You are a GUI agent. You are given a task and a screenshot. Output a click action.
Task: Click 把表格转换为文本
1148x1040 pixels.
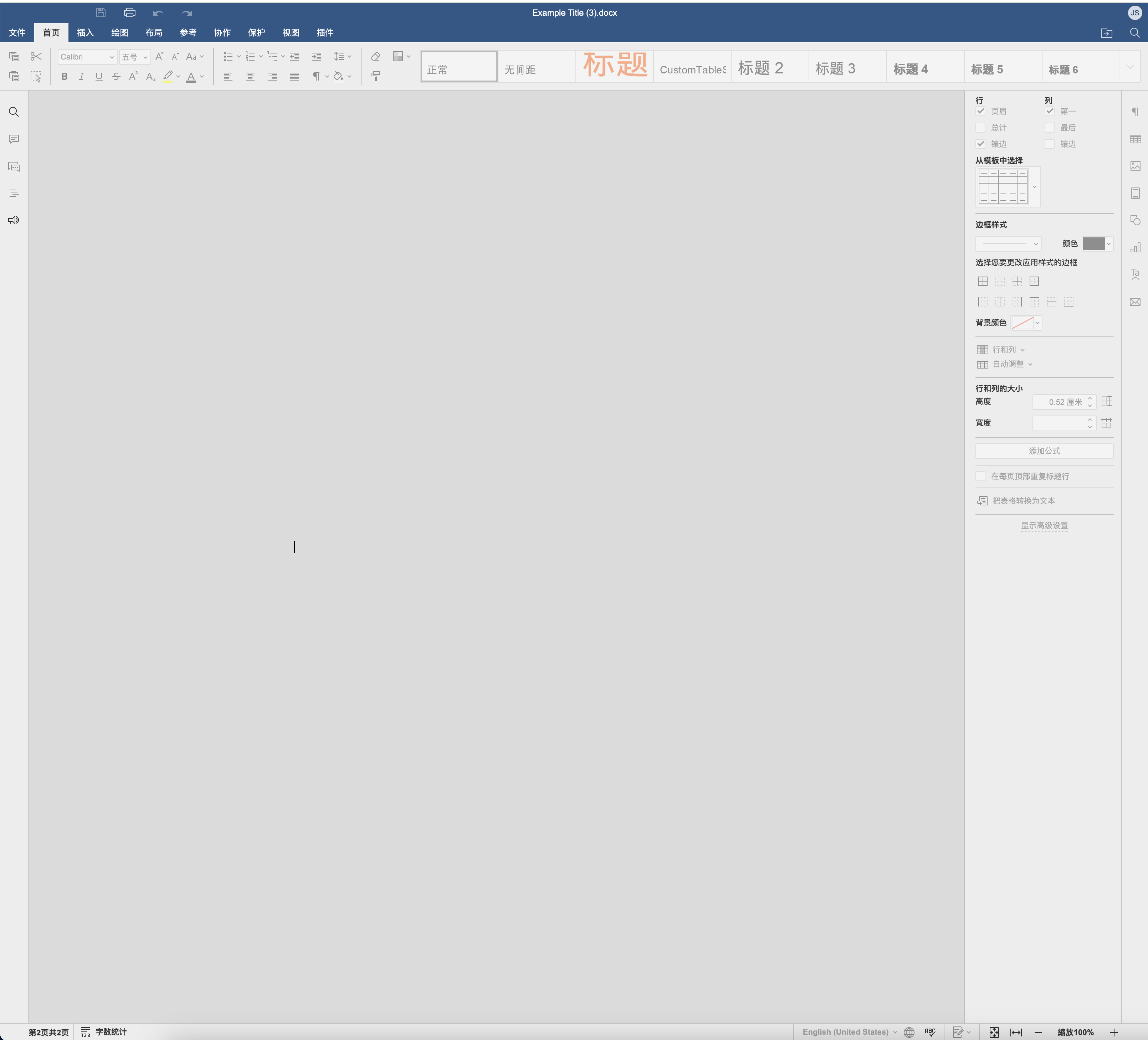[1016, 501]
